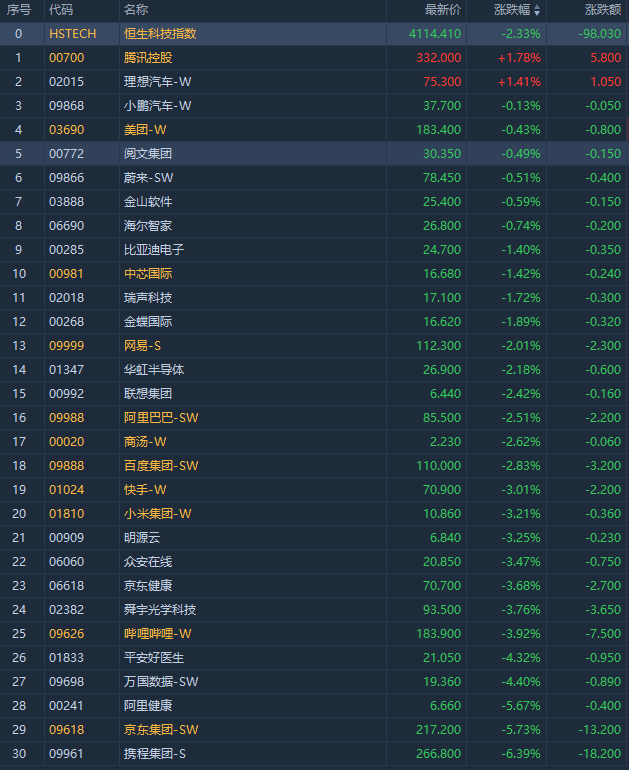Click latest price 4114.410
Viewport: 629px width, 770px height.
pos(435,34)
